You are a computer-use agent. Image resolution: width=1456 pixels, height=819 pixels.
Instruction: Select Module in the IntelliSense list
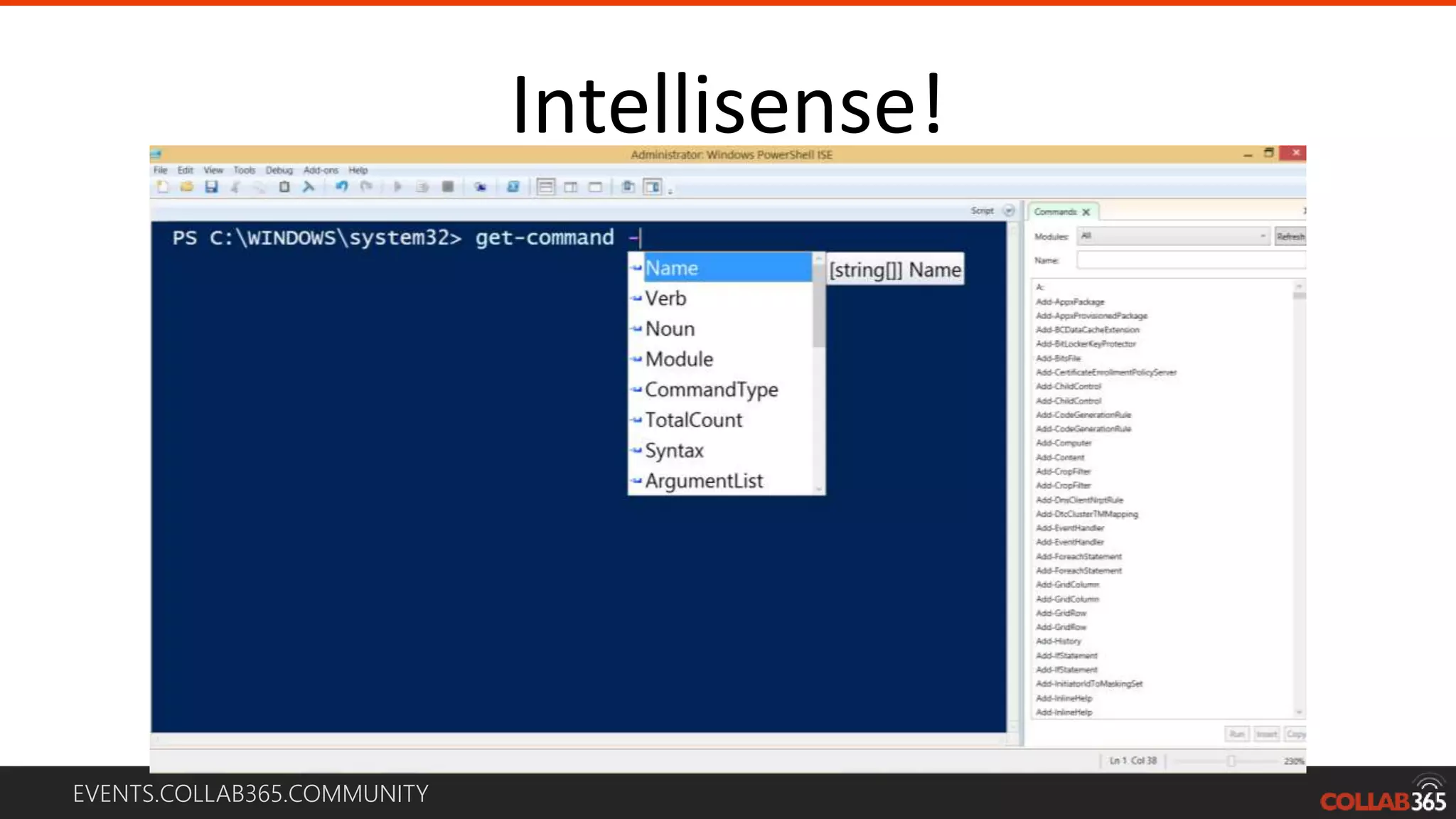pos(720,359)
